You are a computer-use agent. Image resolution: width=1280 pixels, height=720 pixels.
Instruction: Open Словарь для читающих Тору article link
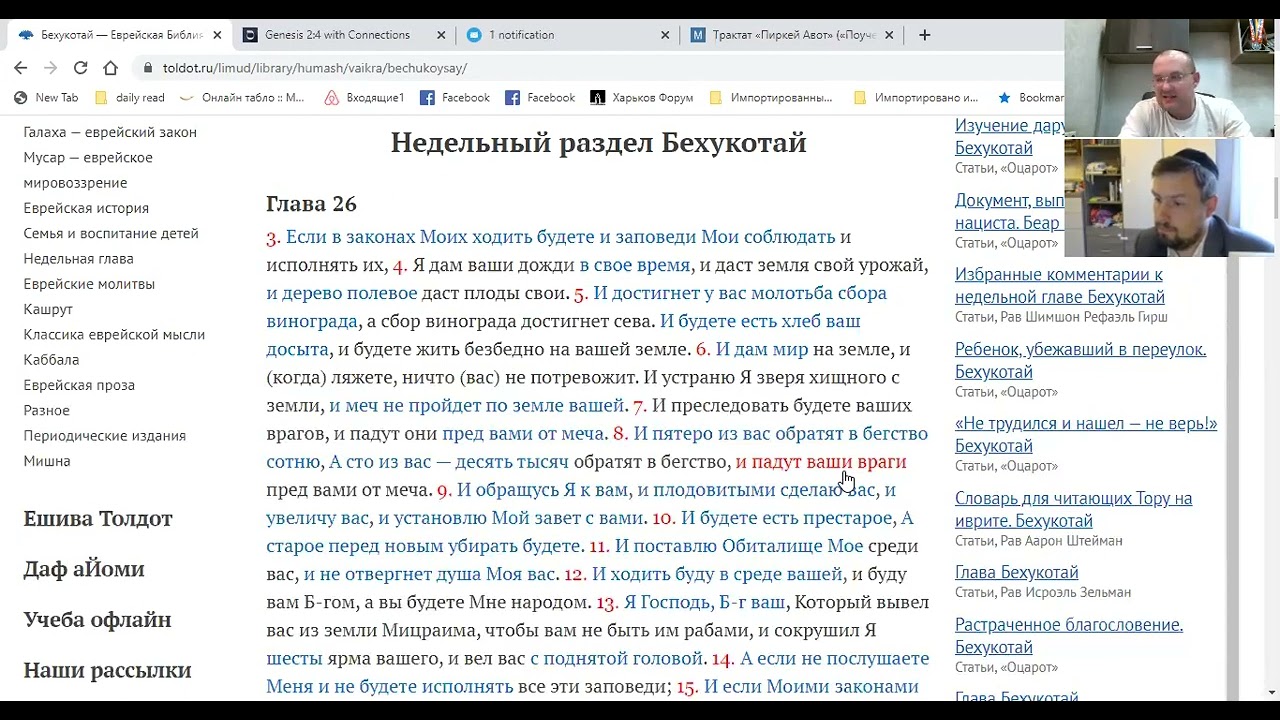tap(1073, 509)
